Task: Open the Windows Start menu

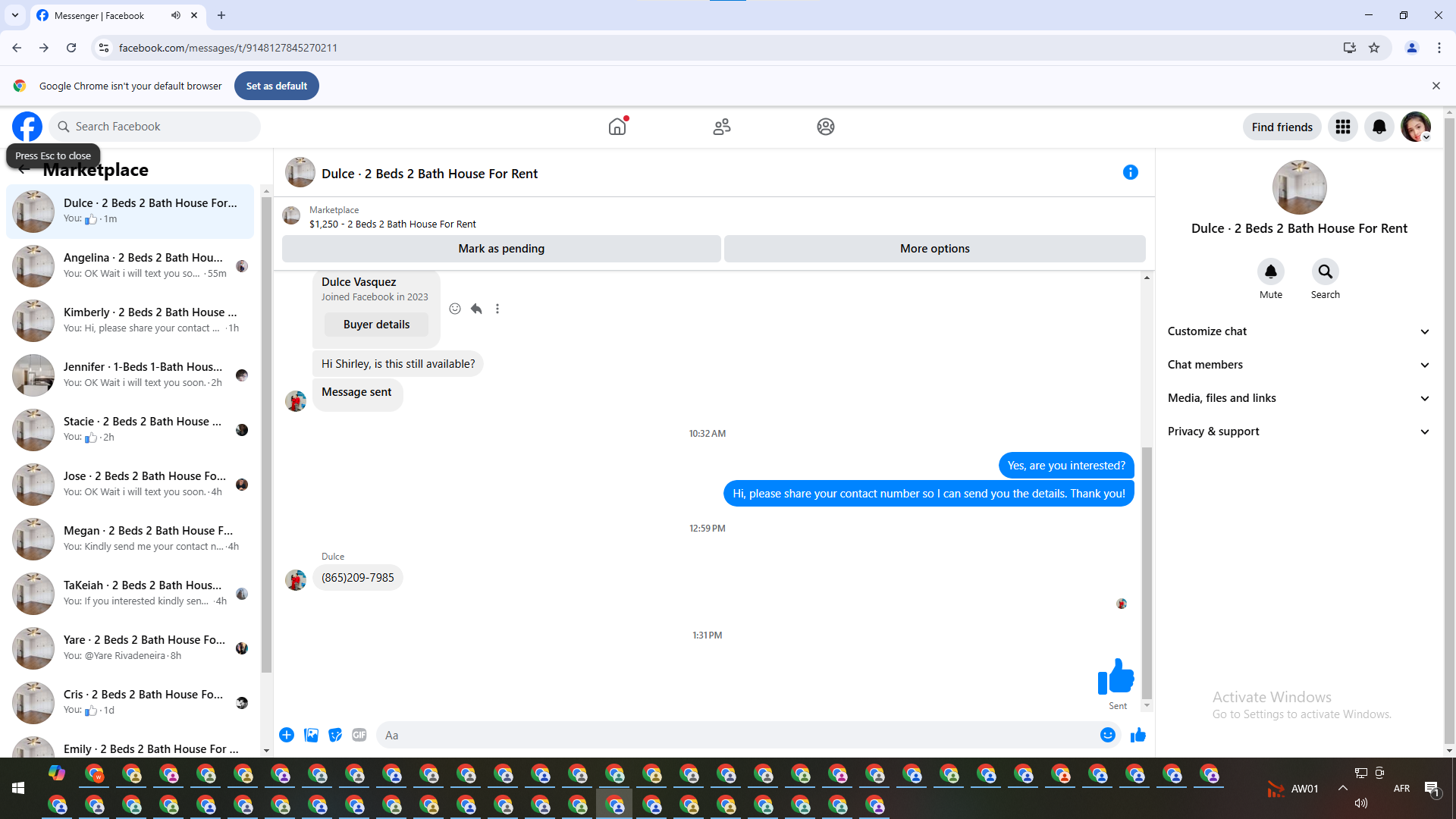Action: (x=18, y=789)
